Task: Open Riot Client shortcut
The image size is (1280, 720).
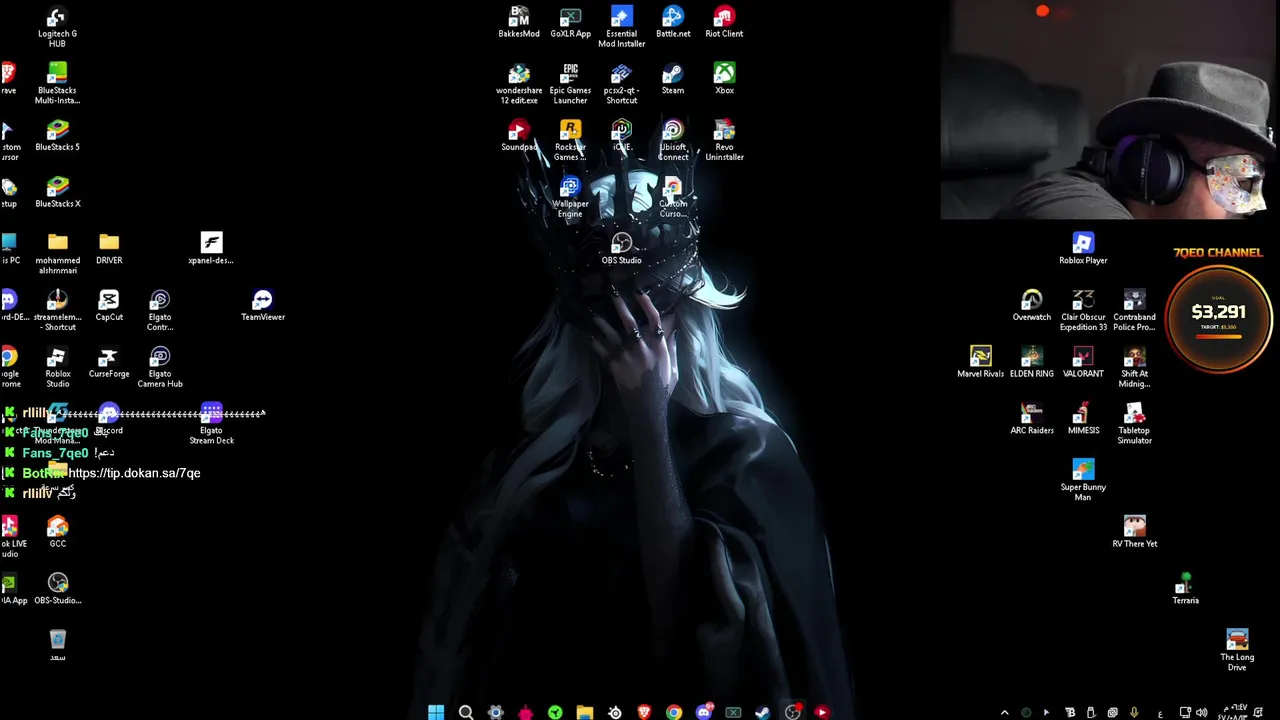Action: coord(724,22)
